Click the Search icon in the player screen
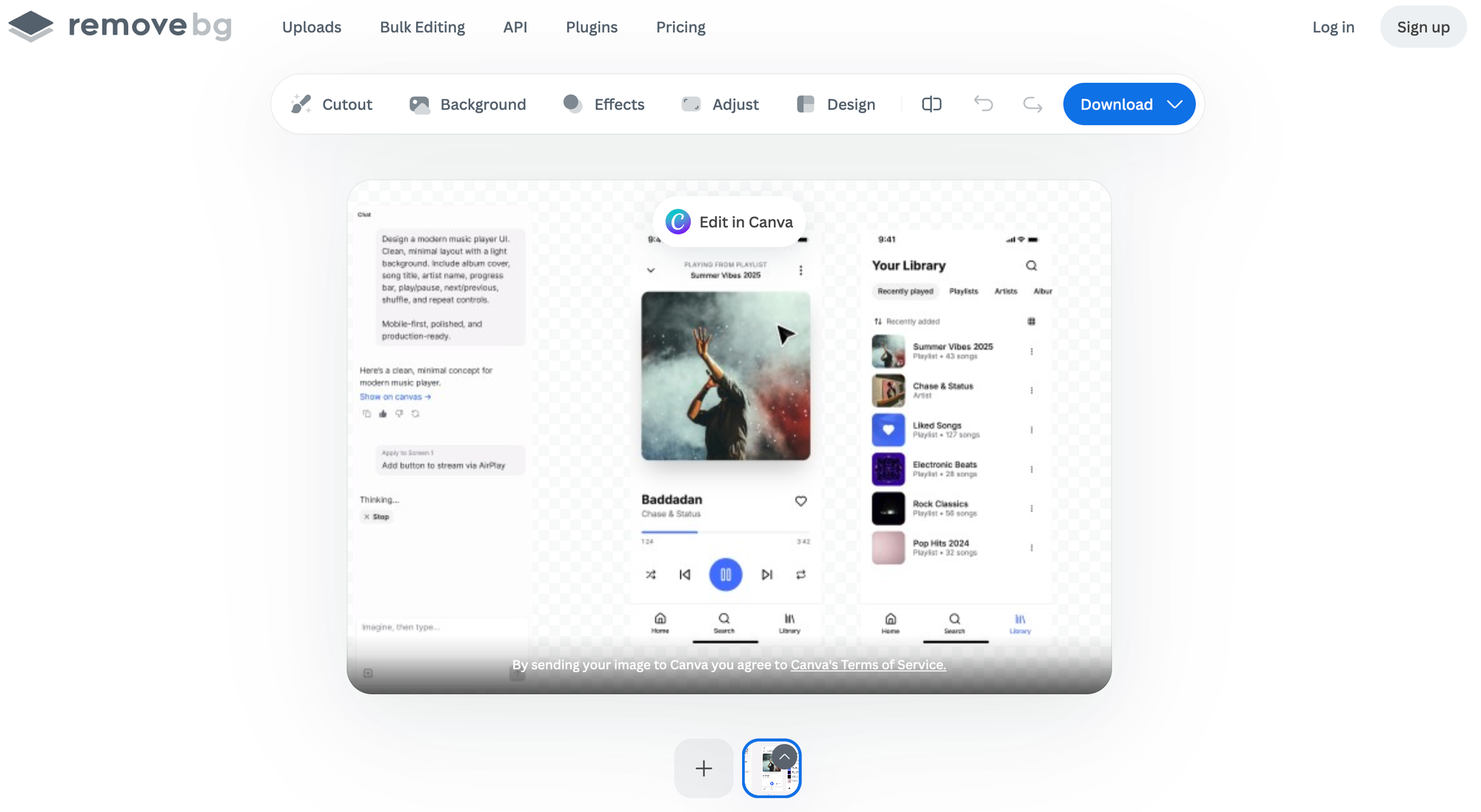 pos(724,623)
